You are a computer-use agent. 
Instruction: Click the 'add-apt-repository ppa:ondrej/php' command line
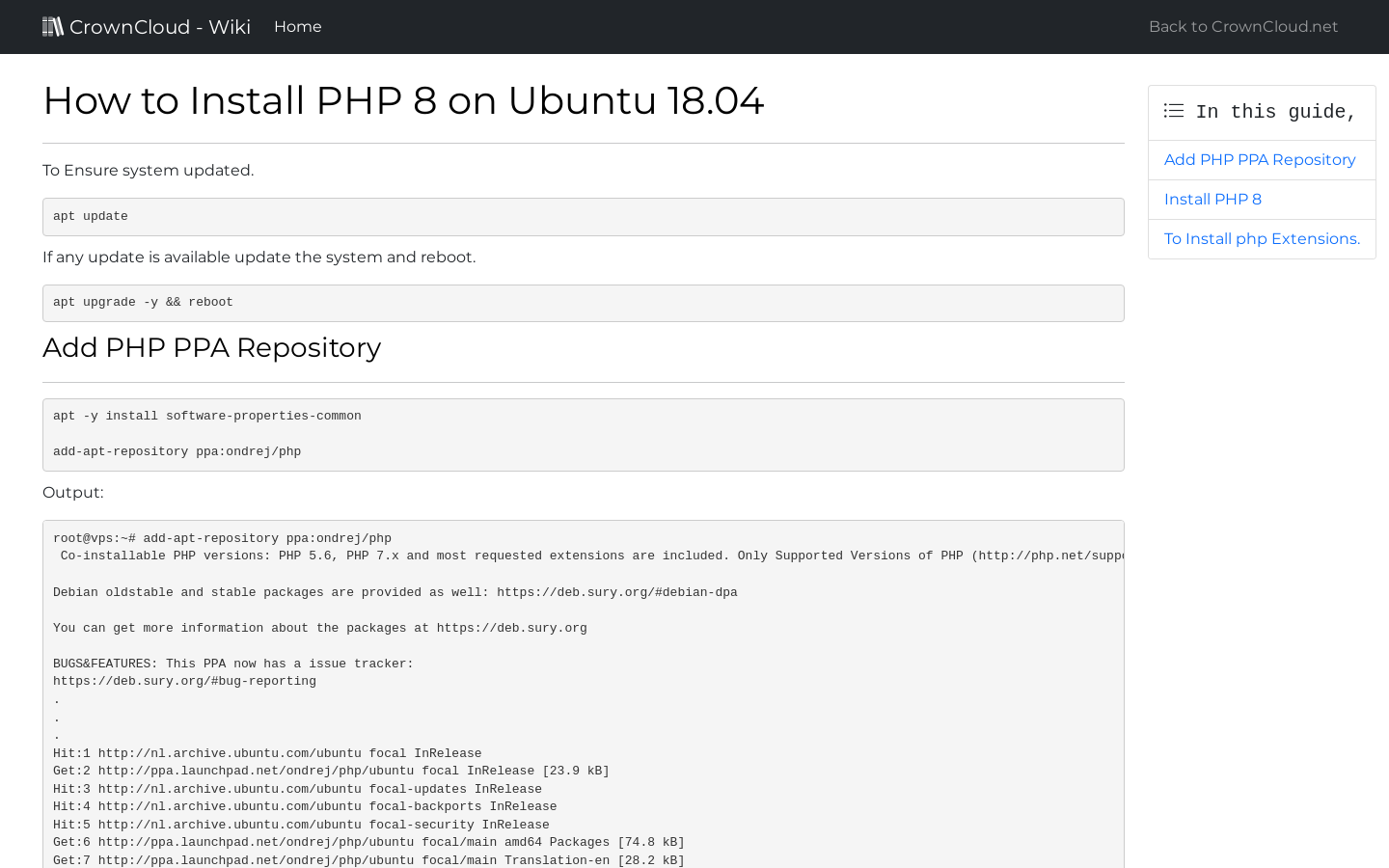(177, 452)
